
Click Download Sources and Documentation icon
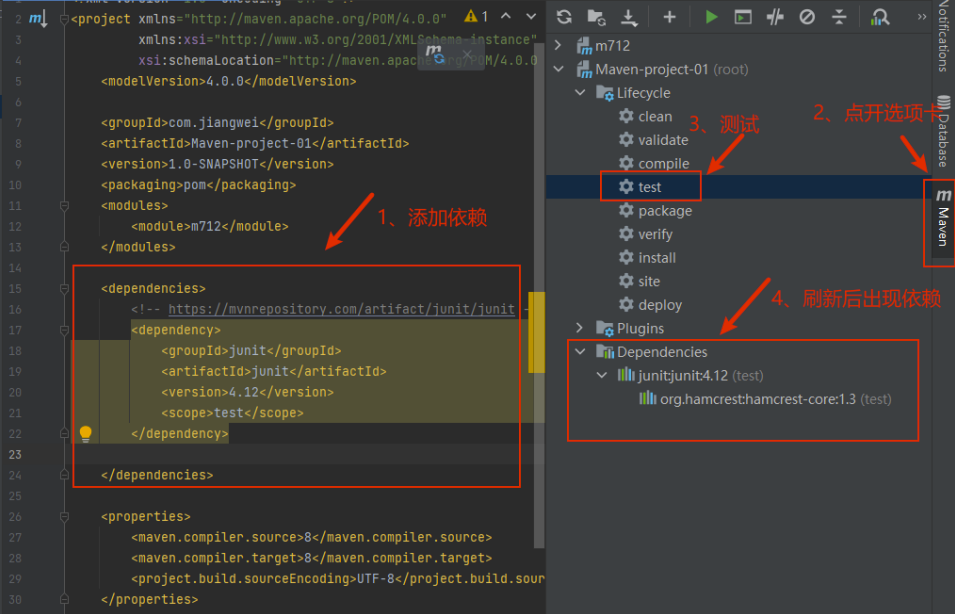coord(629,18)
